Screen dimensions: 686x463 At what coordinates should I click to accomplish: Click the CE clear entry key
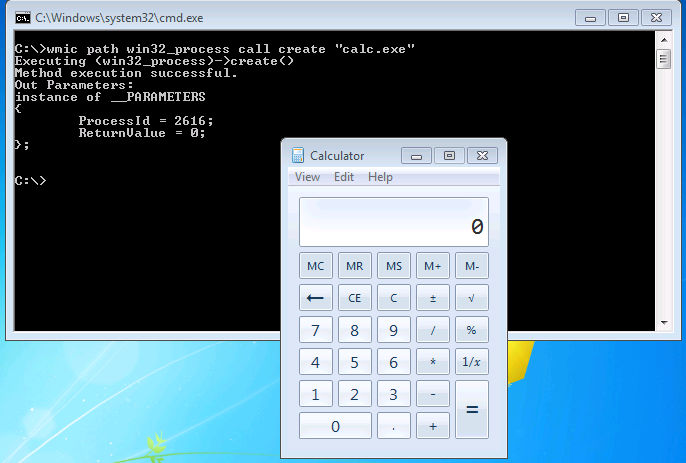(x=354, y=298)
